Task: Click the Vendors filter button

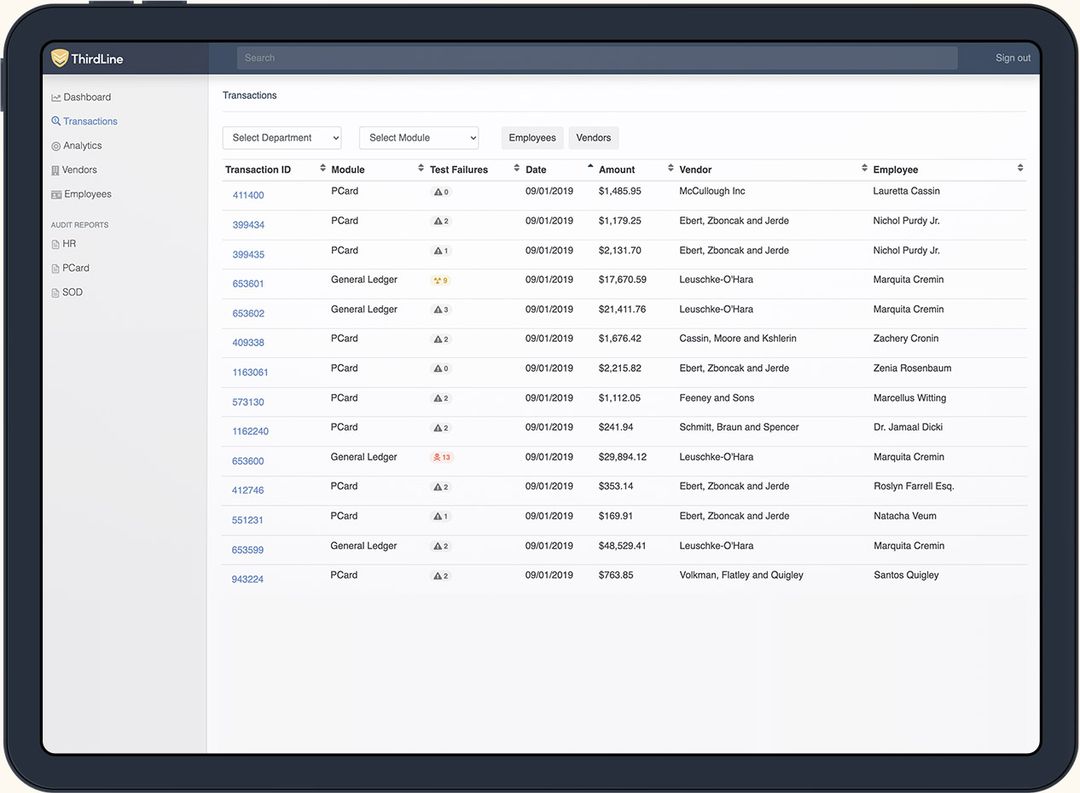Action: pyautogui.click(x=594, y=138)
